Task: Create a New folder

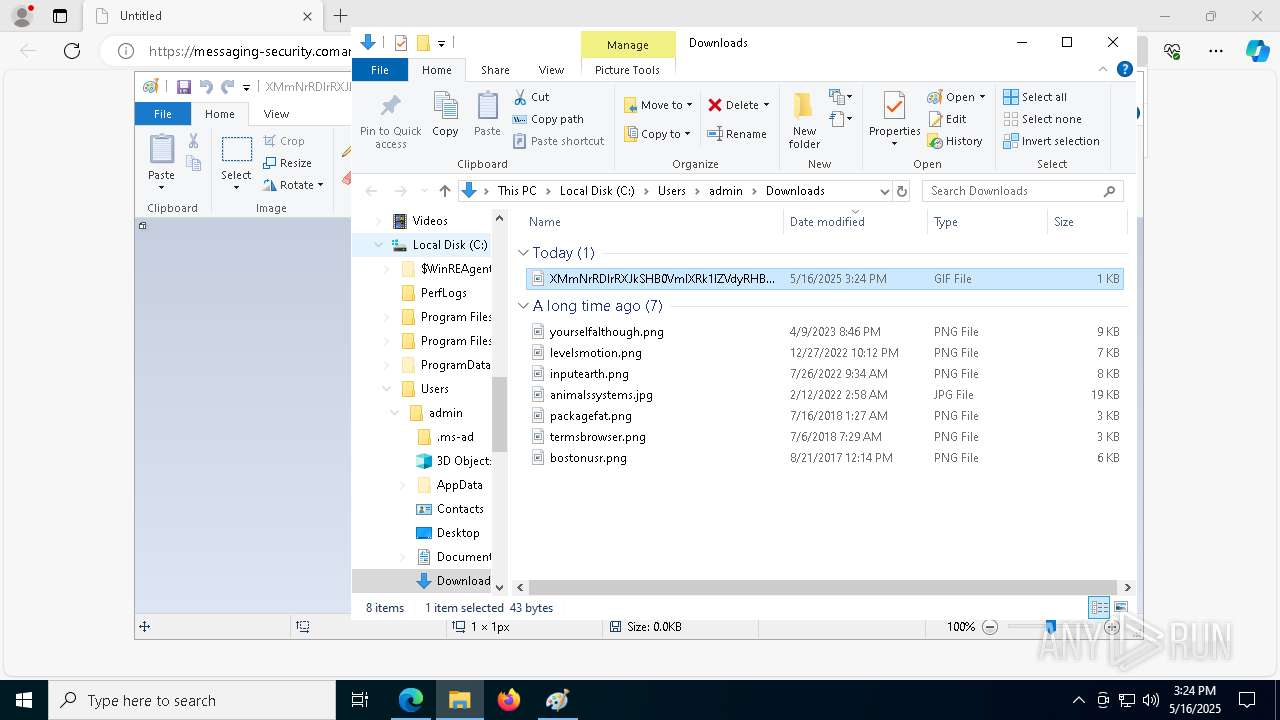Action: click(804, 120)
